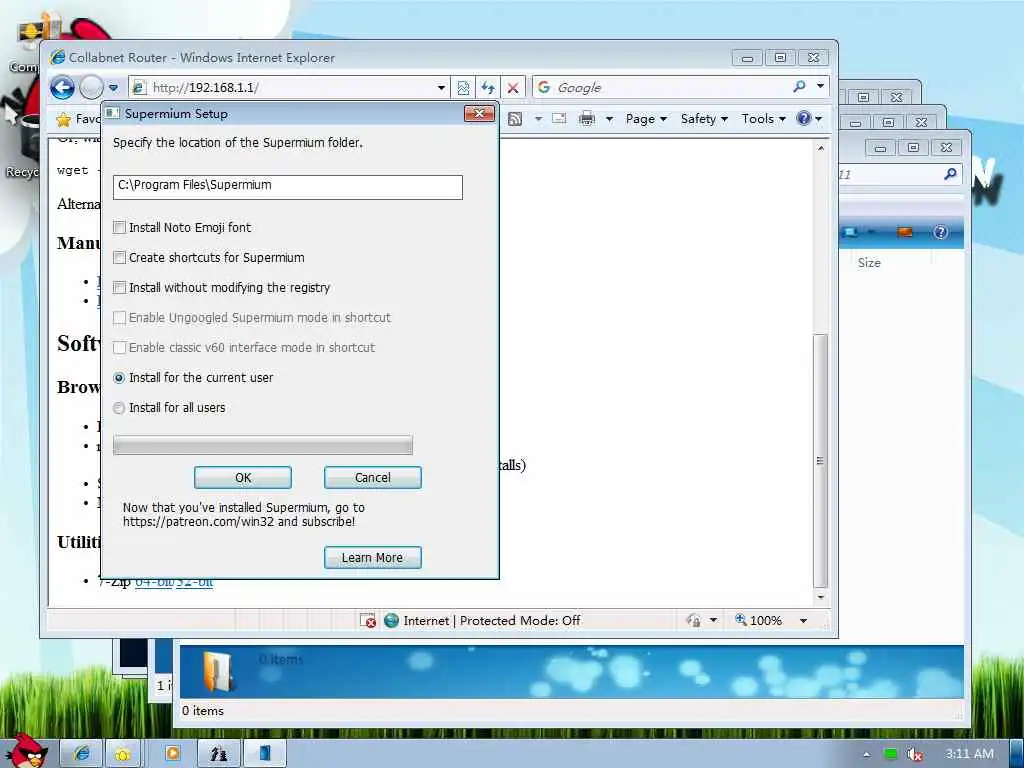The height and width of the screenshot is (768, 1024).
Task: Show hidden icons arrow in system tray
Action: tap(867, 754)
